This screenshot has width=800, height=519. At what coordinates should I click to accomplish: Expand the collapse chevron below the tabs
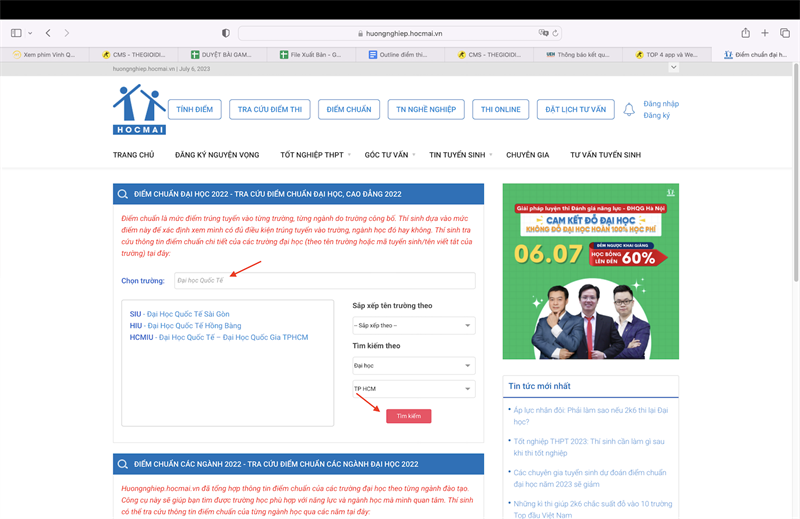tap(673, 67)
